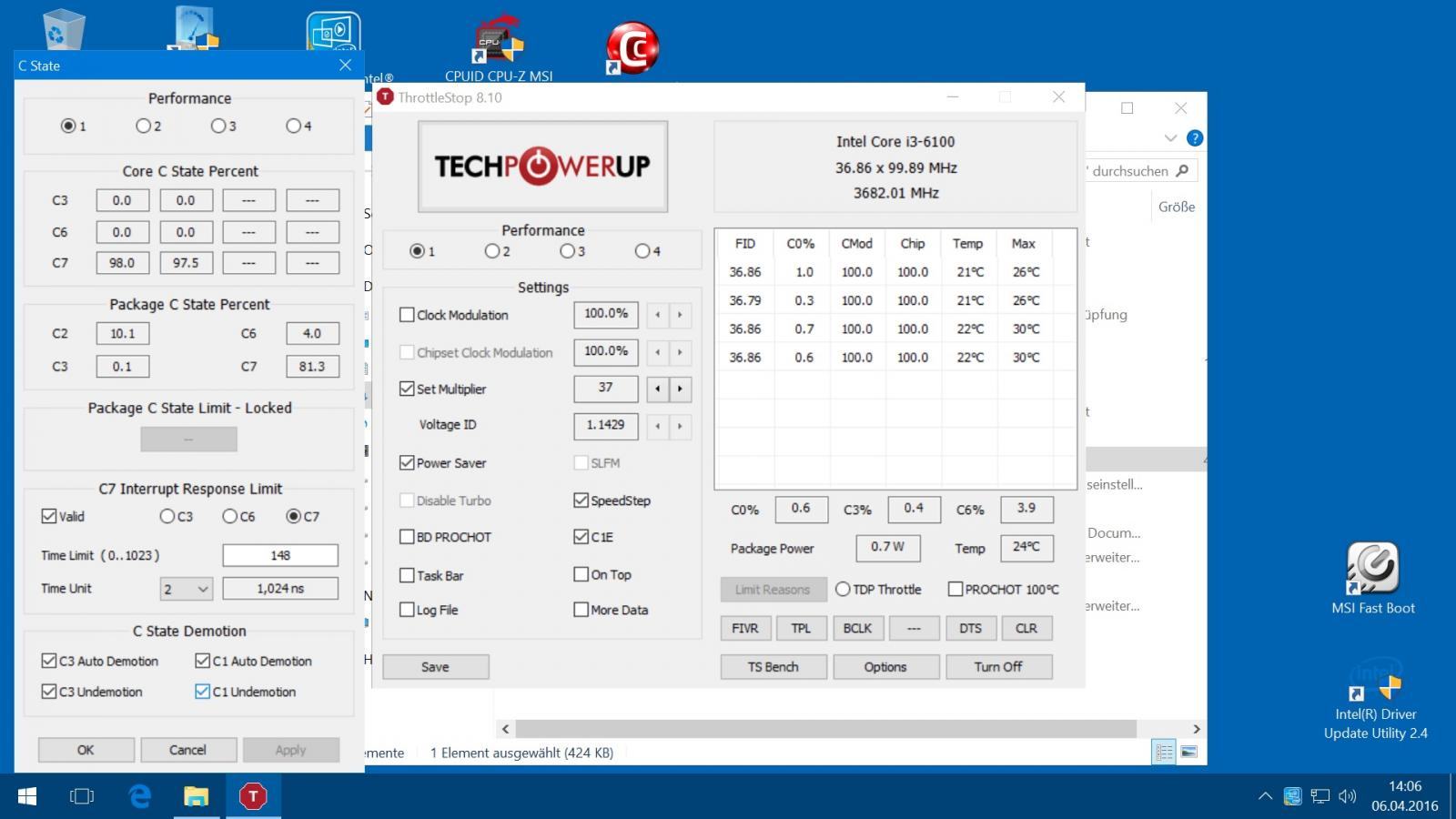The width and height of the screenshot is (1456, 819).
Task: Open the Windows Start menu
Action: coord(27,796)
